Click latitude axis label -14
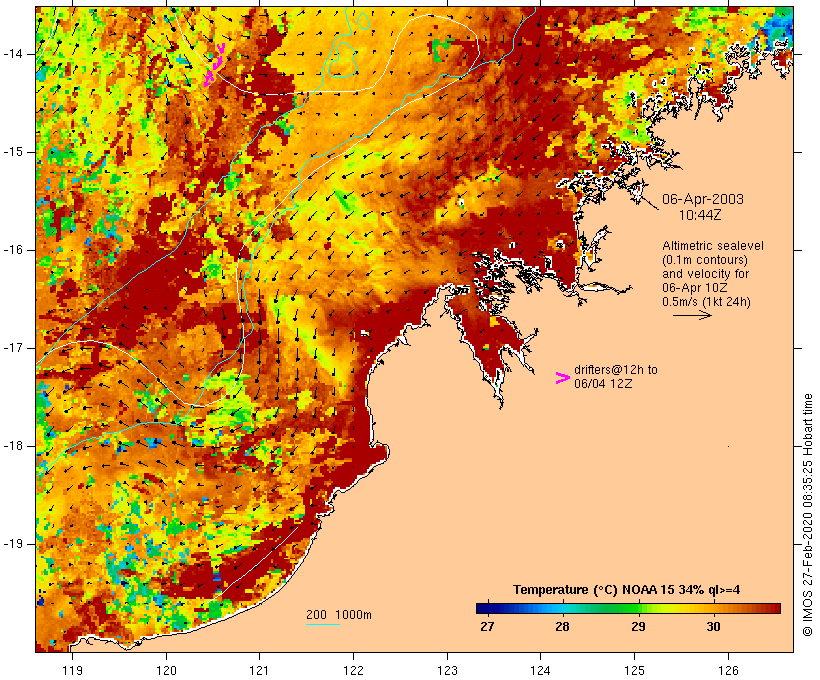Image resolution: width=820 pixels, height=680 pixels. (13, 54)
